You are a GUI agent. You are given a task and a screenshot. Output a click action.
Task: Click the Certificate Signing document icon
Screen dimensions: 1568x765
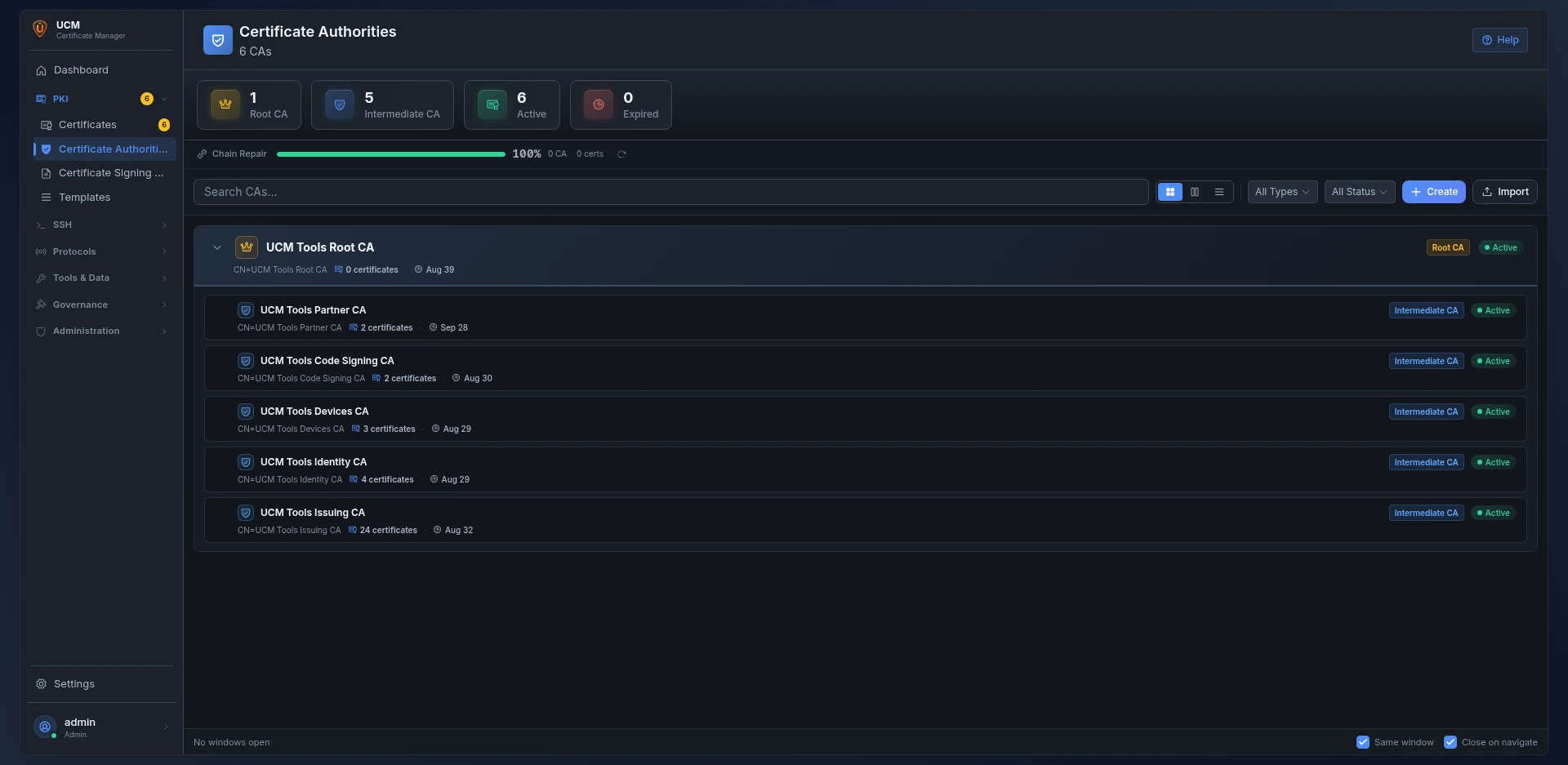47,173
